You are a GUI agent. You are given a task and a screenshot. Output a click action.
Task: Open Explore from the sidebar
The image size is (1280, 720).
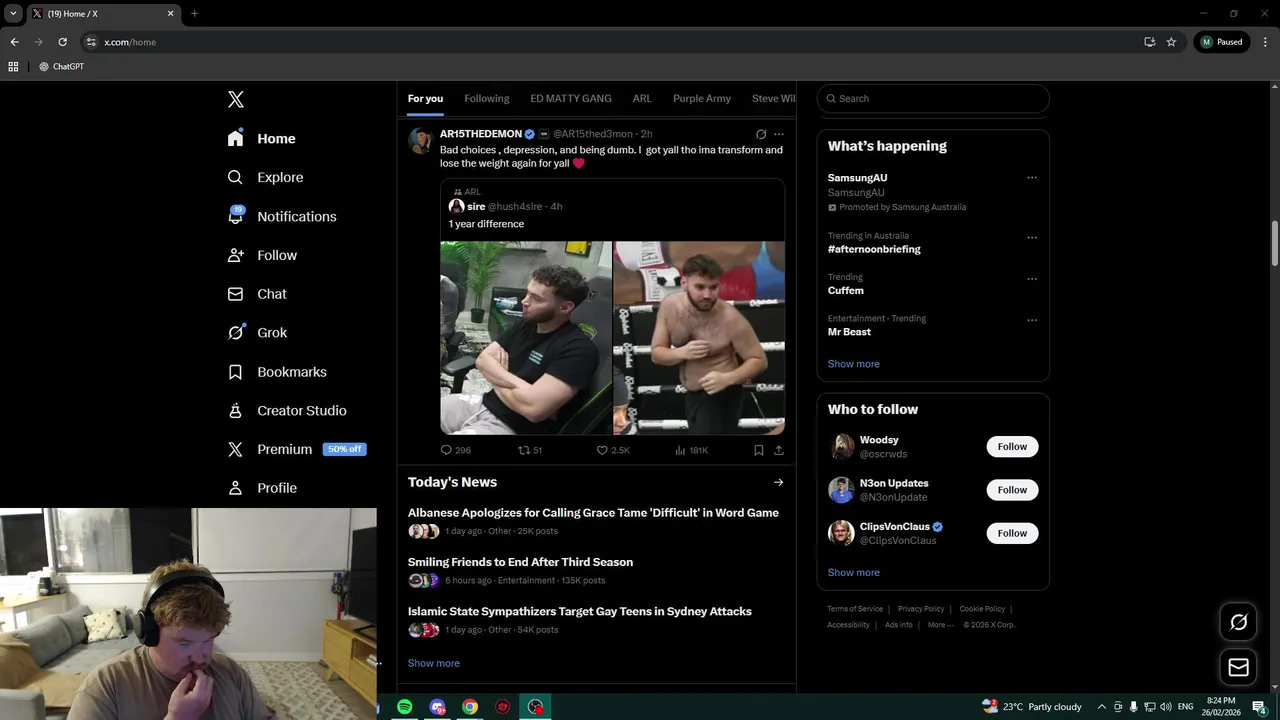pyautogui.click(x=265, y=177)
